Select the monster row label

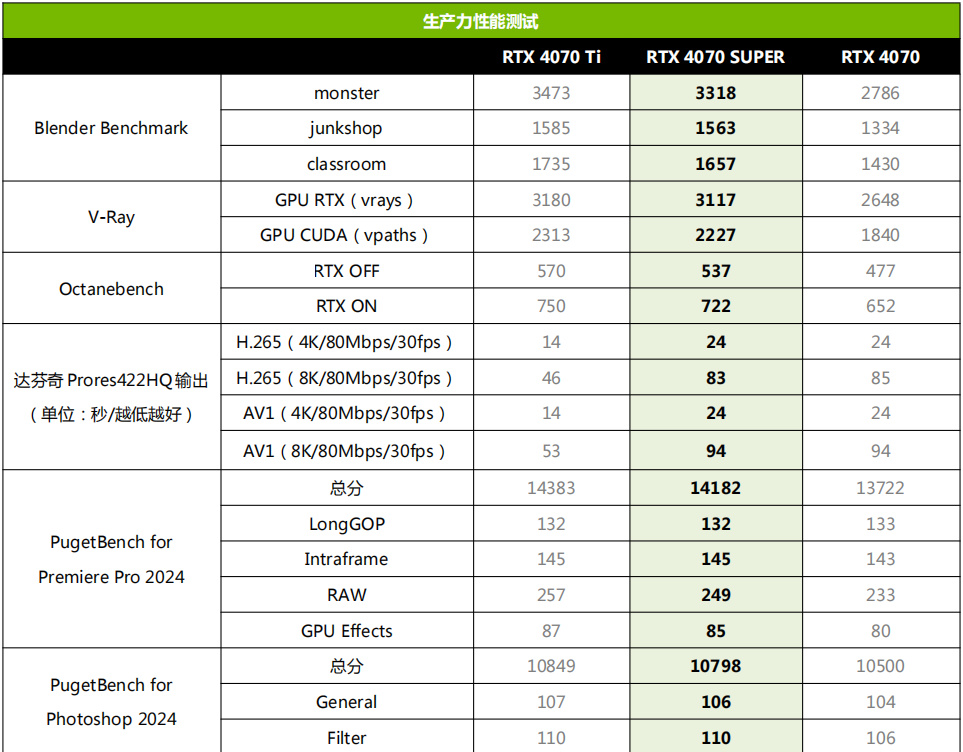click(346, 93)
